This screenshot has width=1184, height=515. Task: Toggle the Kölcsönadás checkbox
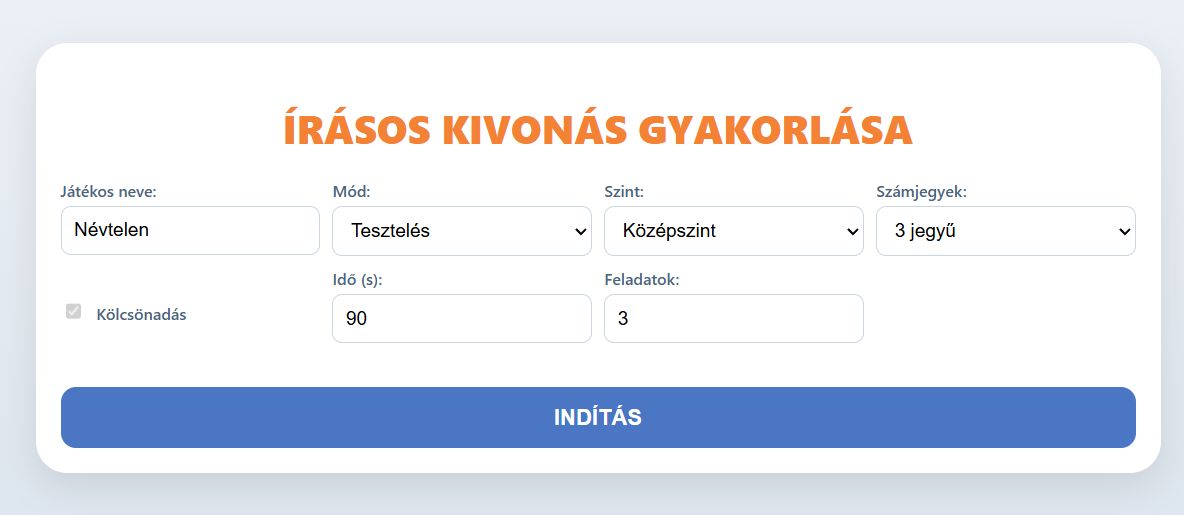point(73,312)
